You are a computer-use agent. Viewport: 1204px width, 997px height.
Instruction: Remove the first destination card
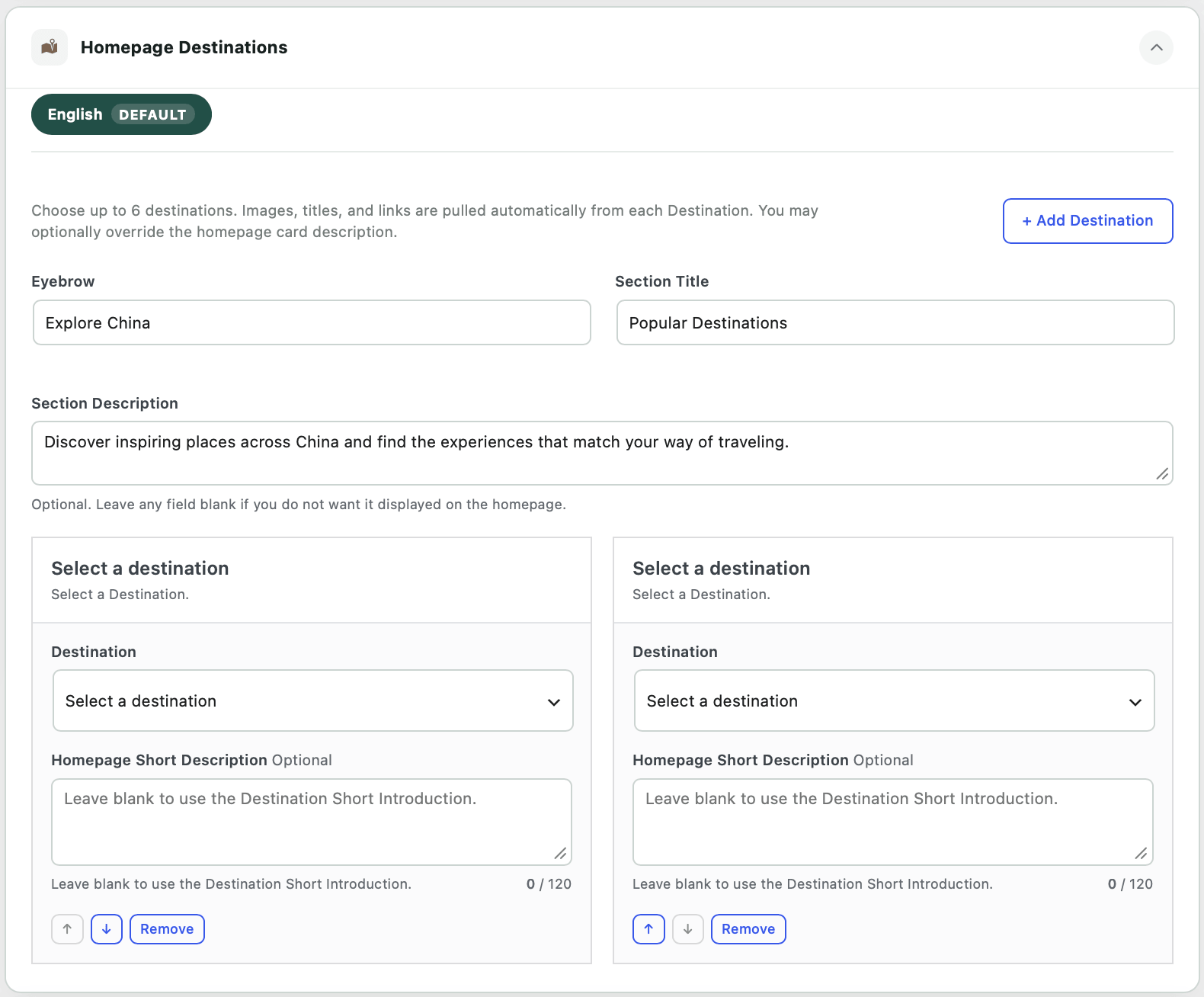click(x=167, y=929)
